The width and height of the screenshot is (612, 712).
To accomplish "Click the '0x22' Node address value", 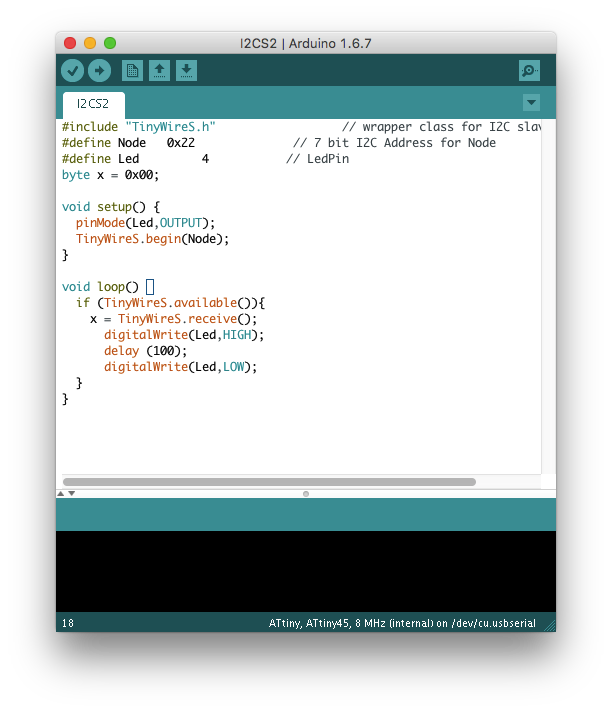I will [x=181, y=143].
